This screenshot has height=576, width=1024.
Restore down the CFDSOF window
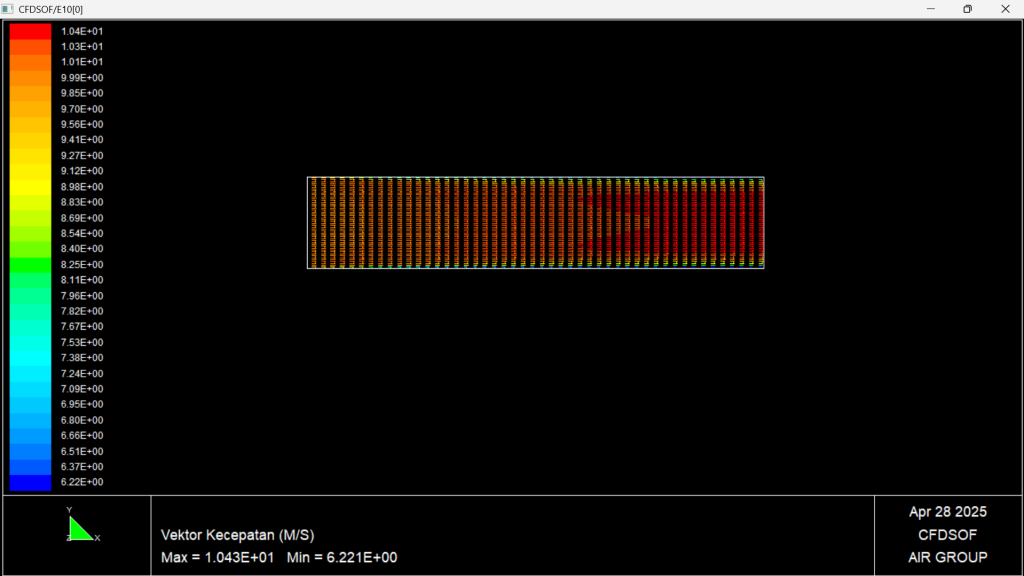tap(967, 9)
